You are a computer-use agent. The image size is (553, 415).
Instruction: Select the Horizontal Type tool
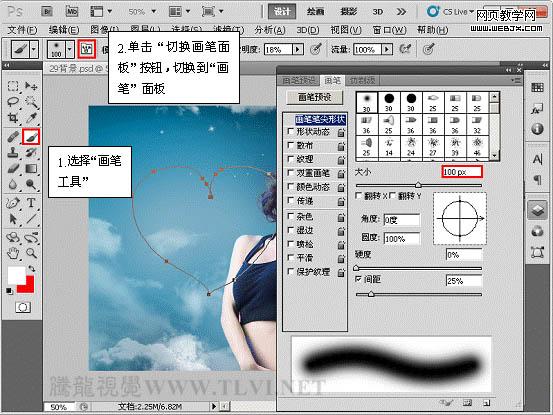point(31,203)
